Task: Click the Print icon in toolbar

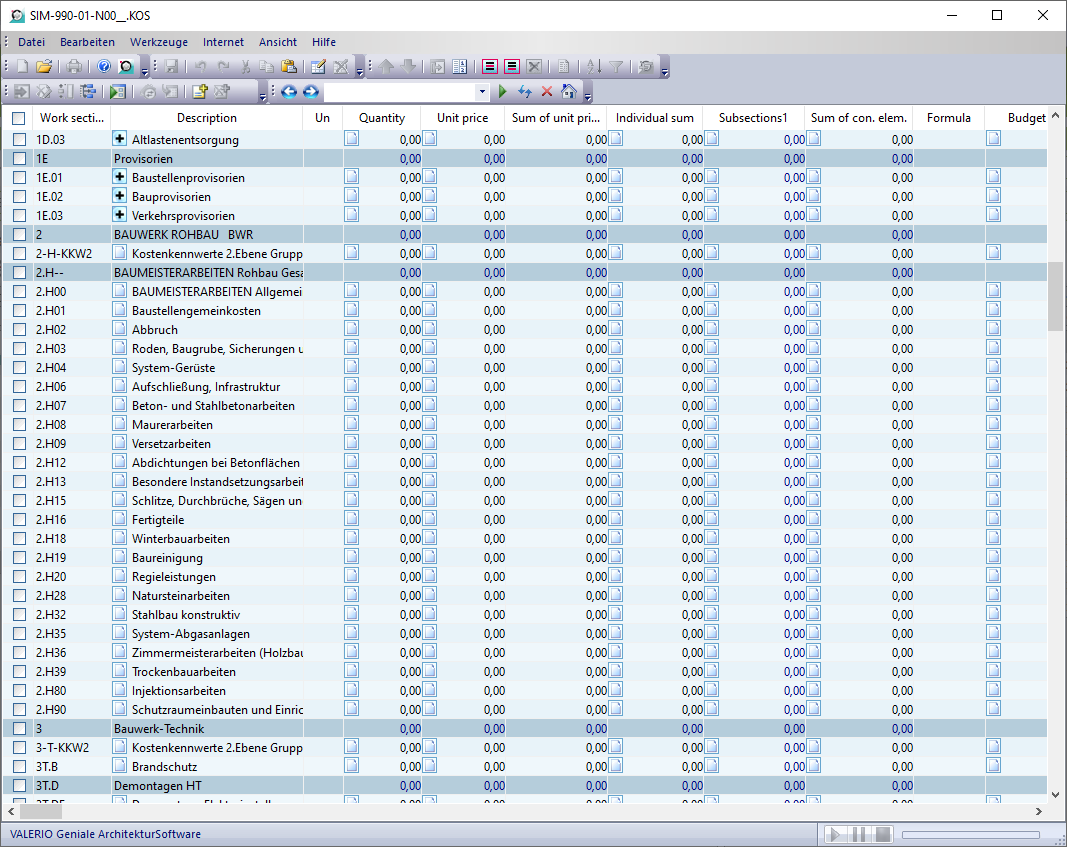Action: tap(74, 67)
